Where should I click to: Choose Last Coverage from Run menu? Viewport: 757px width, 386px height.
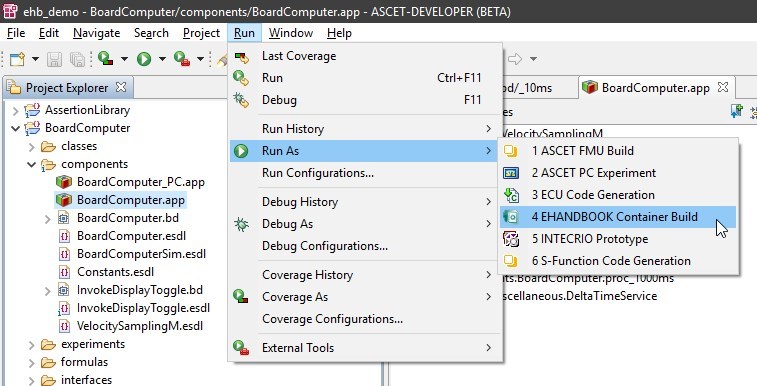coord(365,56)
